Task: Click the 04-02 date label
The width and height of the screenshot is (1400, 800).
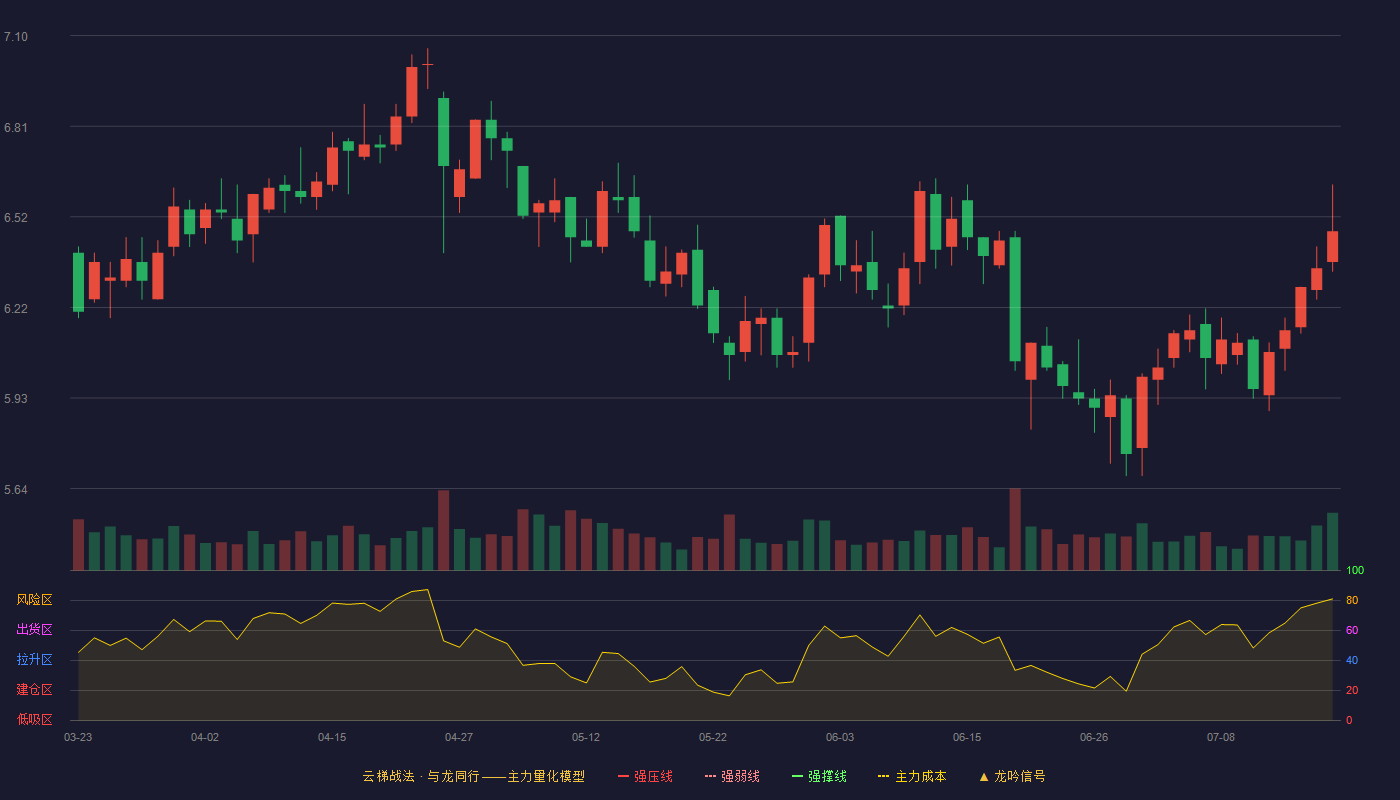Action: click(x=205, y=737)
